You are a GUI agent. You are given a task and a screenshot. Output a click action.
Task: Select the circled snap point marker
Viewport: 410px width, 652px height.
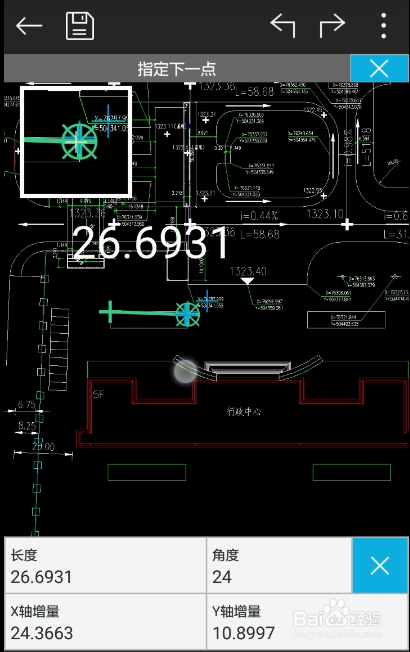click(188, 314)
